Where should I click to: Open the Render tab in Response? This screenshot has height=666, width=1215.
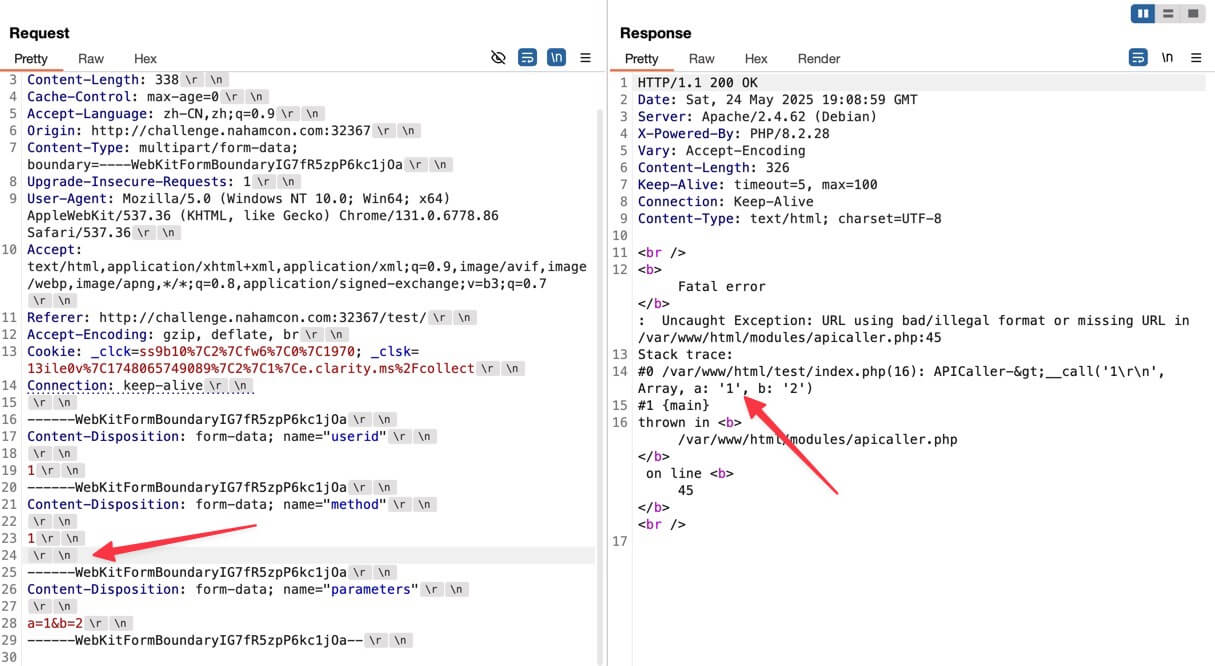(819, 59)
